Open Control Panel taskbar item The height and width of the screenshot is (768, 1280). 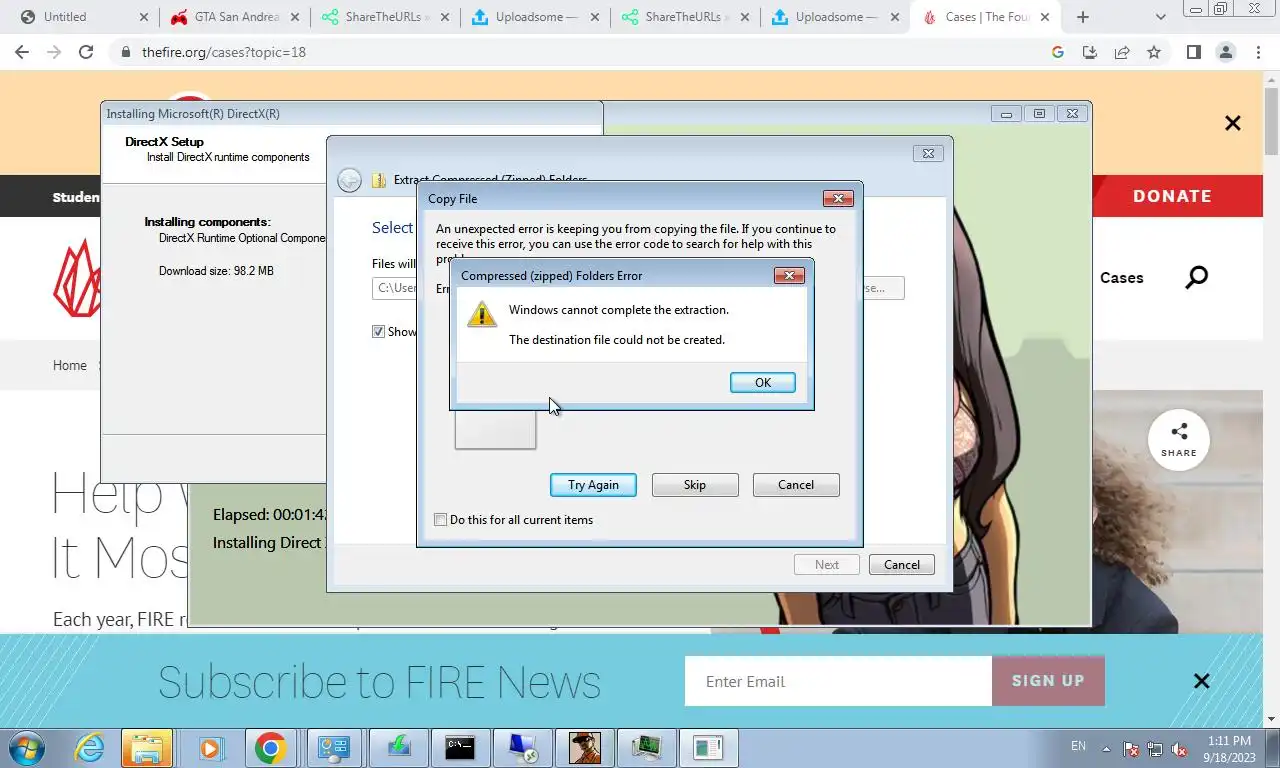click(334, 748)
